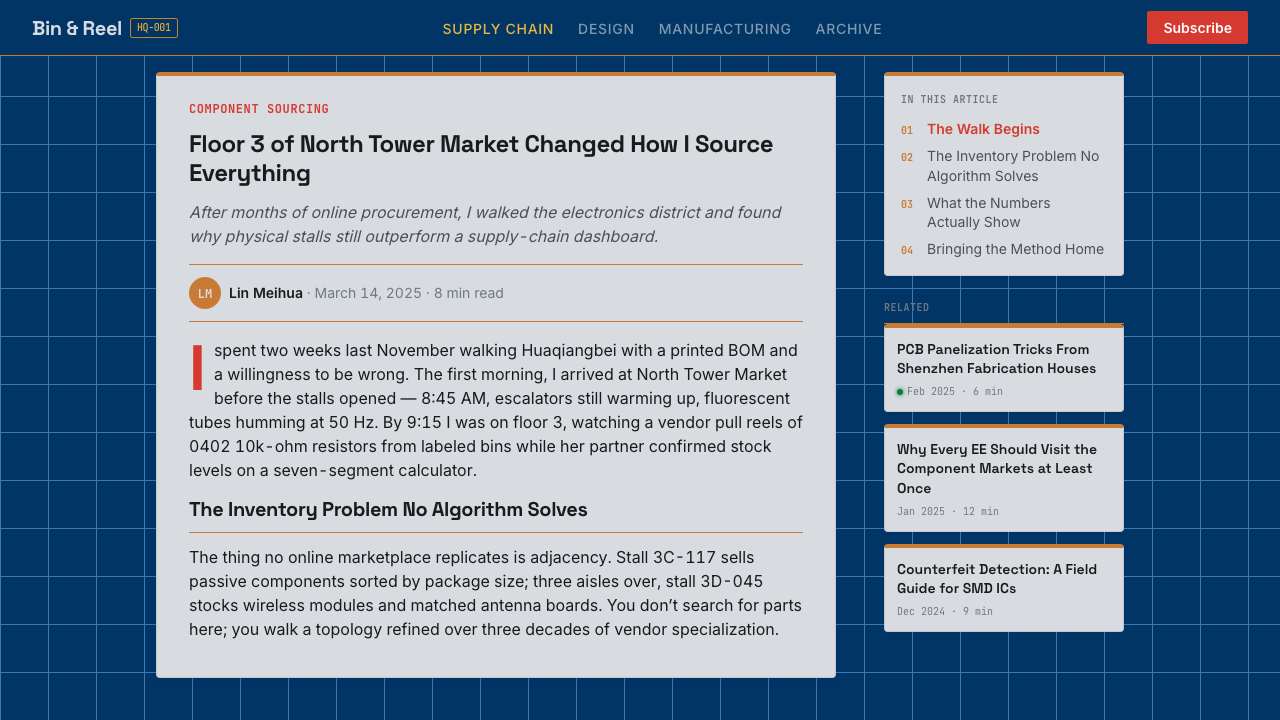The width and height of the screenshot is (1280, 720).
Task: Open the Supply Chain nav item
Action: pyautogui.click(x=498, y=29)
